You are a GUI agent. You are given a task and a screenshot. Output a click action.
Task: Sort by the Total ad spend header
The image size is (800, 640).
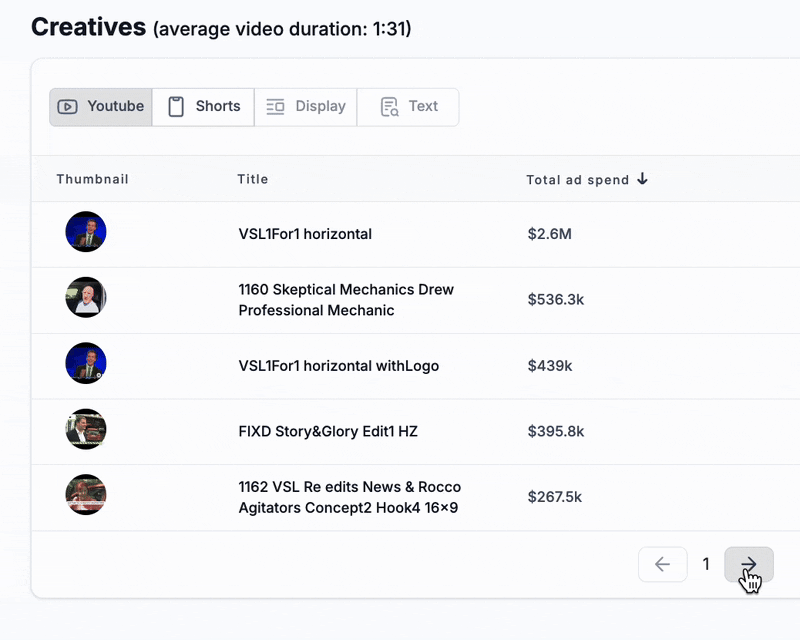pyautogui.click(x=577, y=180)
